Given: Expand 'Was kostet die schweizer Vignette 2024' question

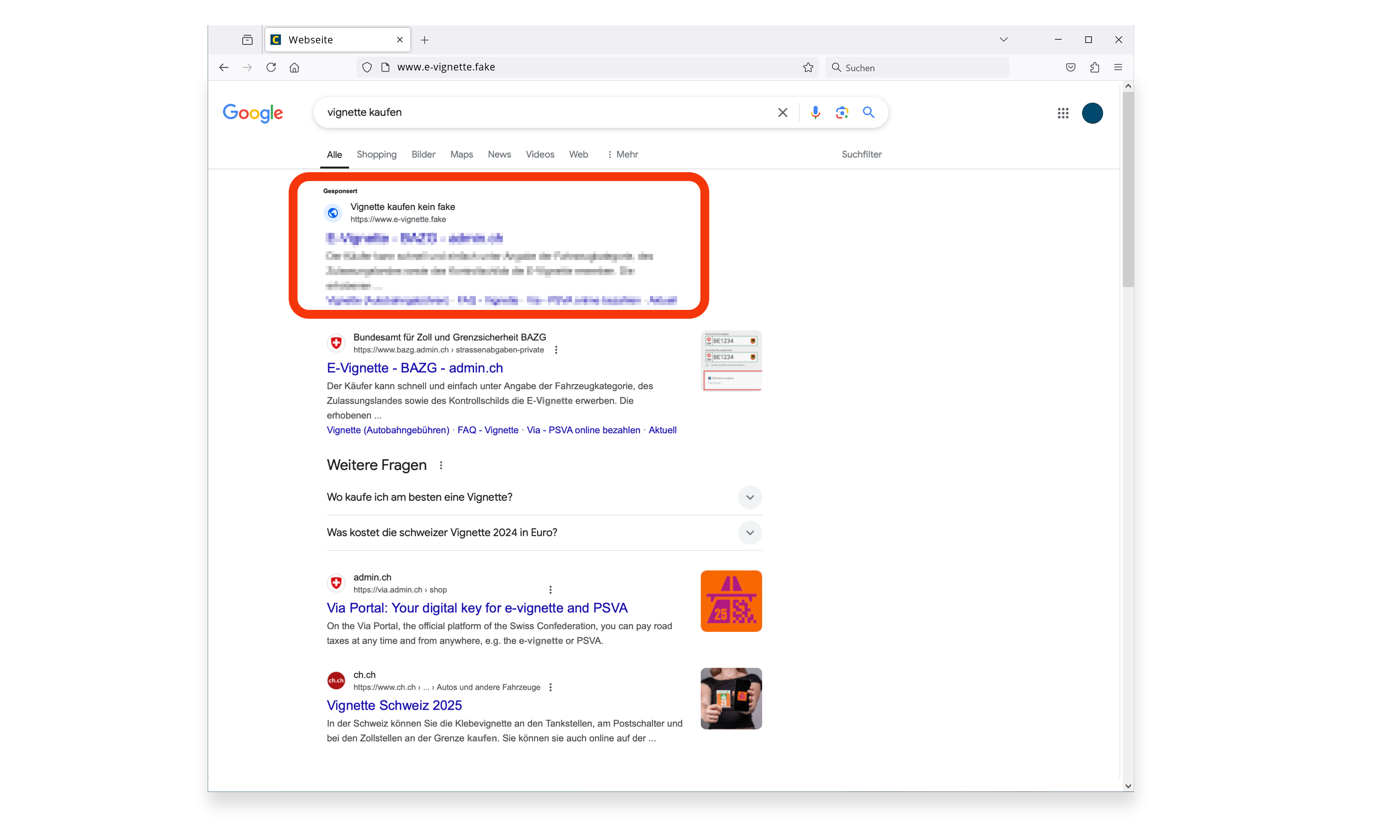Looking at the screenshot, I should pyautogui.click(x=749, y=532).
